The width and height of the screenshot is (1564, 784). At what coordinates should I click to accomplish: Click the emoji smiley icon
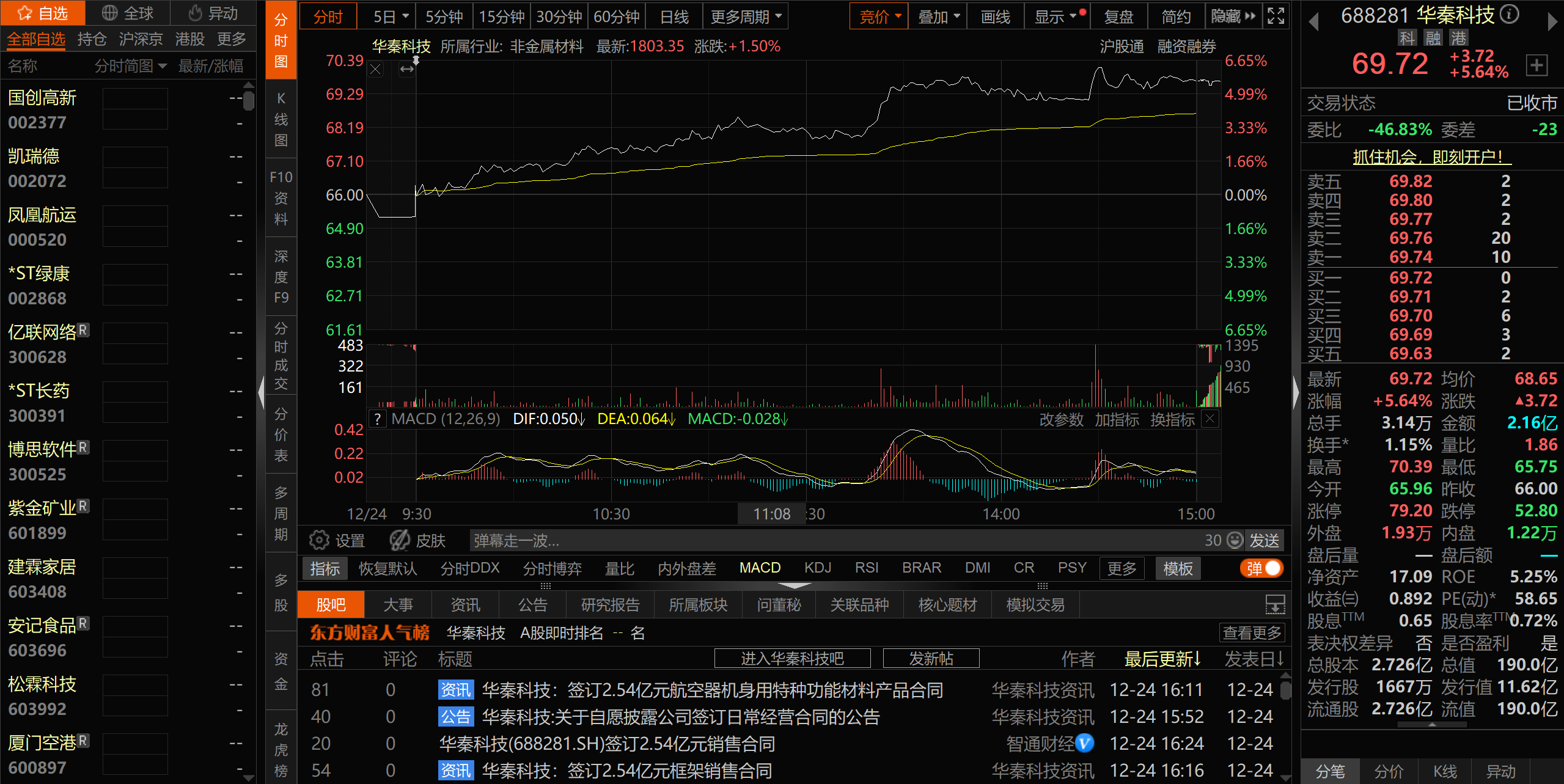coord(1235,540)
